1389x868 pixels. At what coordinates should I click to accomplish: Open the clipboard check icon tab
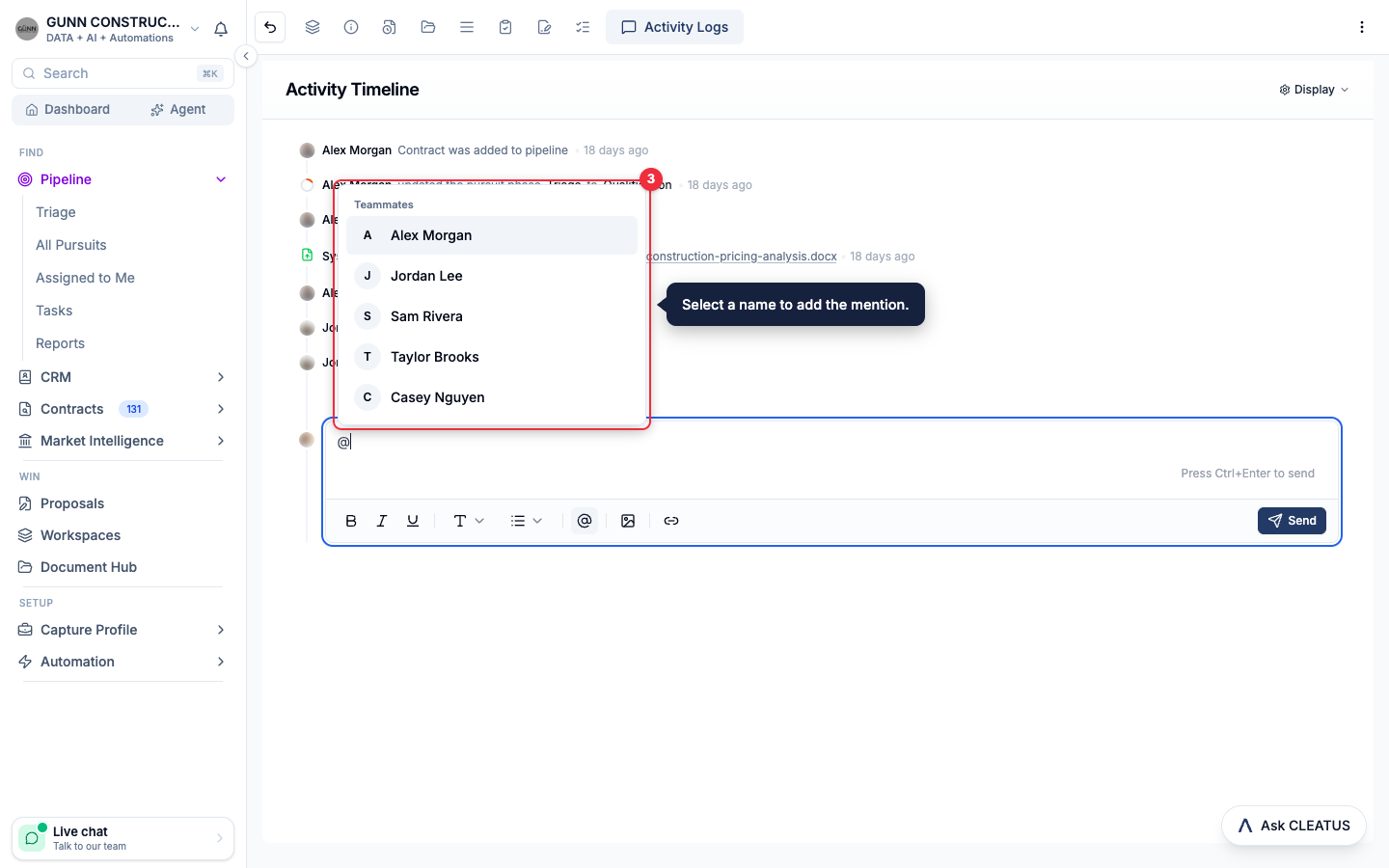click(x=505, y=27)
